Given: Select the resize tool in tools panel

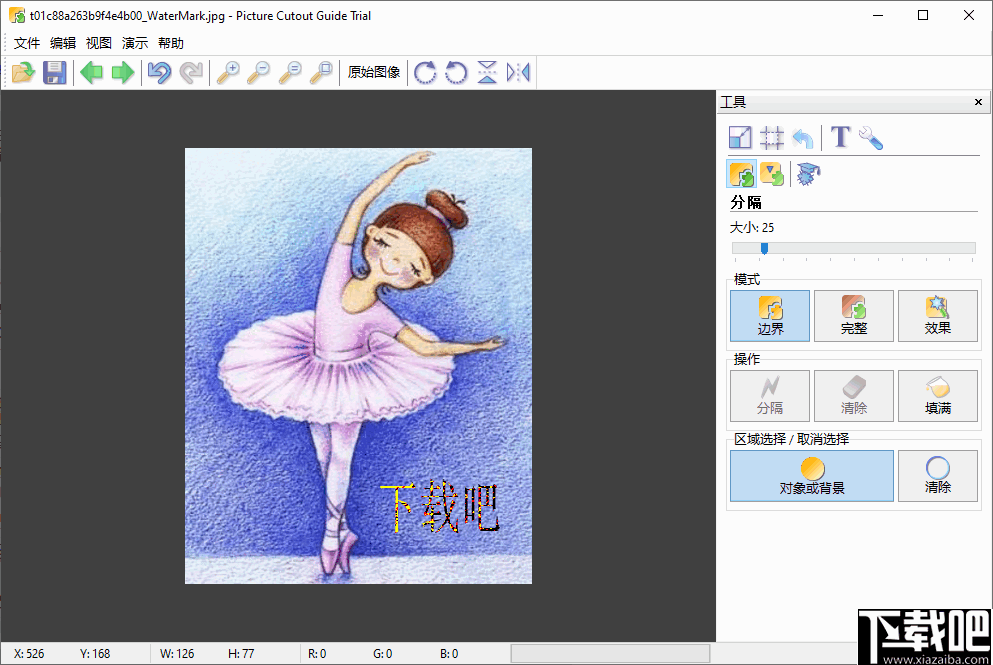Looking at the screenshot, I should 740,137.
